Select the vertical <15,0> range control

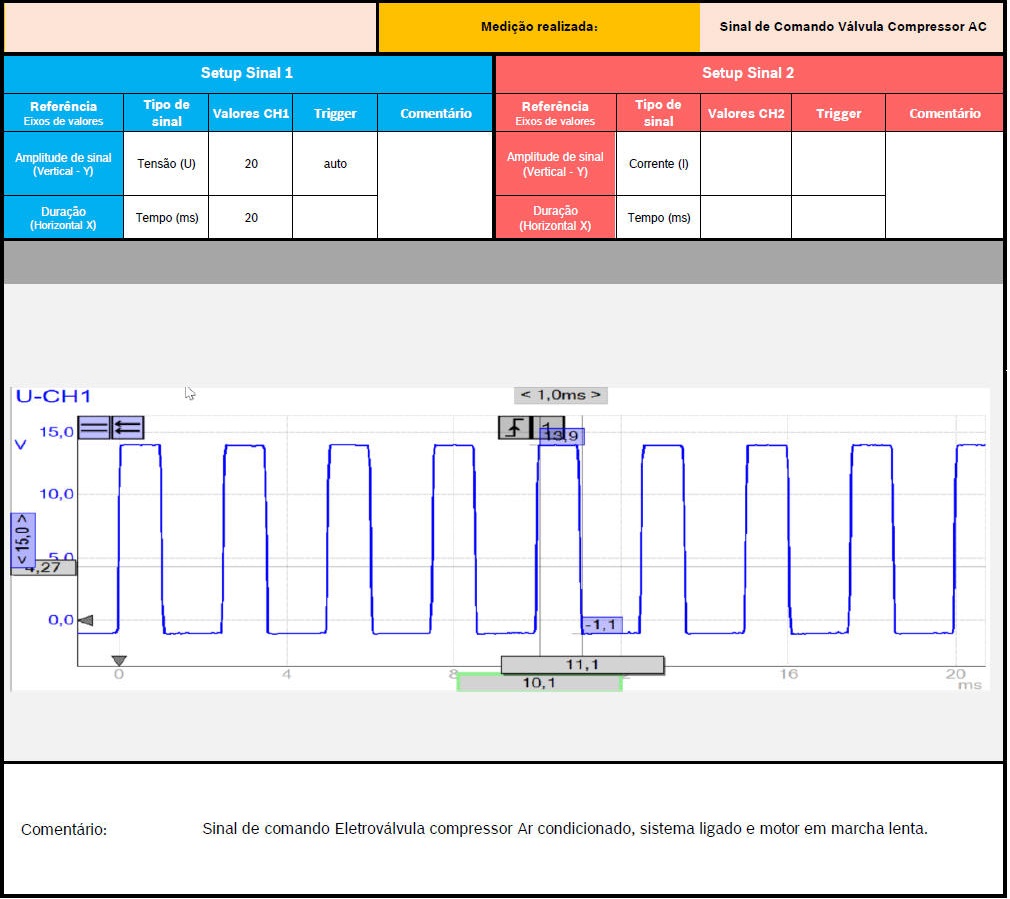pyautogui.click(x=23, y=541)
